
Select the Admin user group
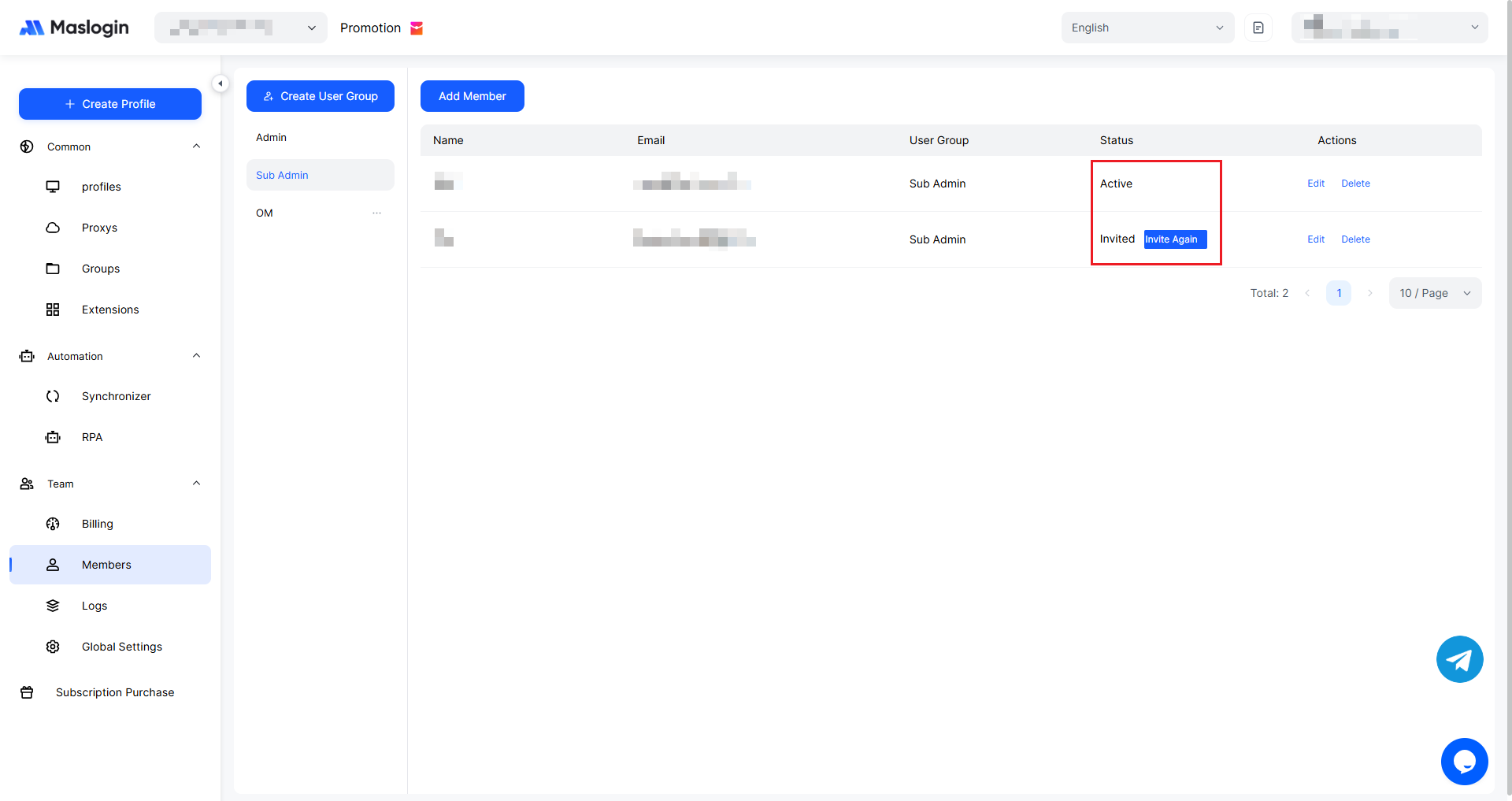272,138
